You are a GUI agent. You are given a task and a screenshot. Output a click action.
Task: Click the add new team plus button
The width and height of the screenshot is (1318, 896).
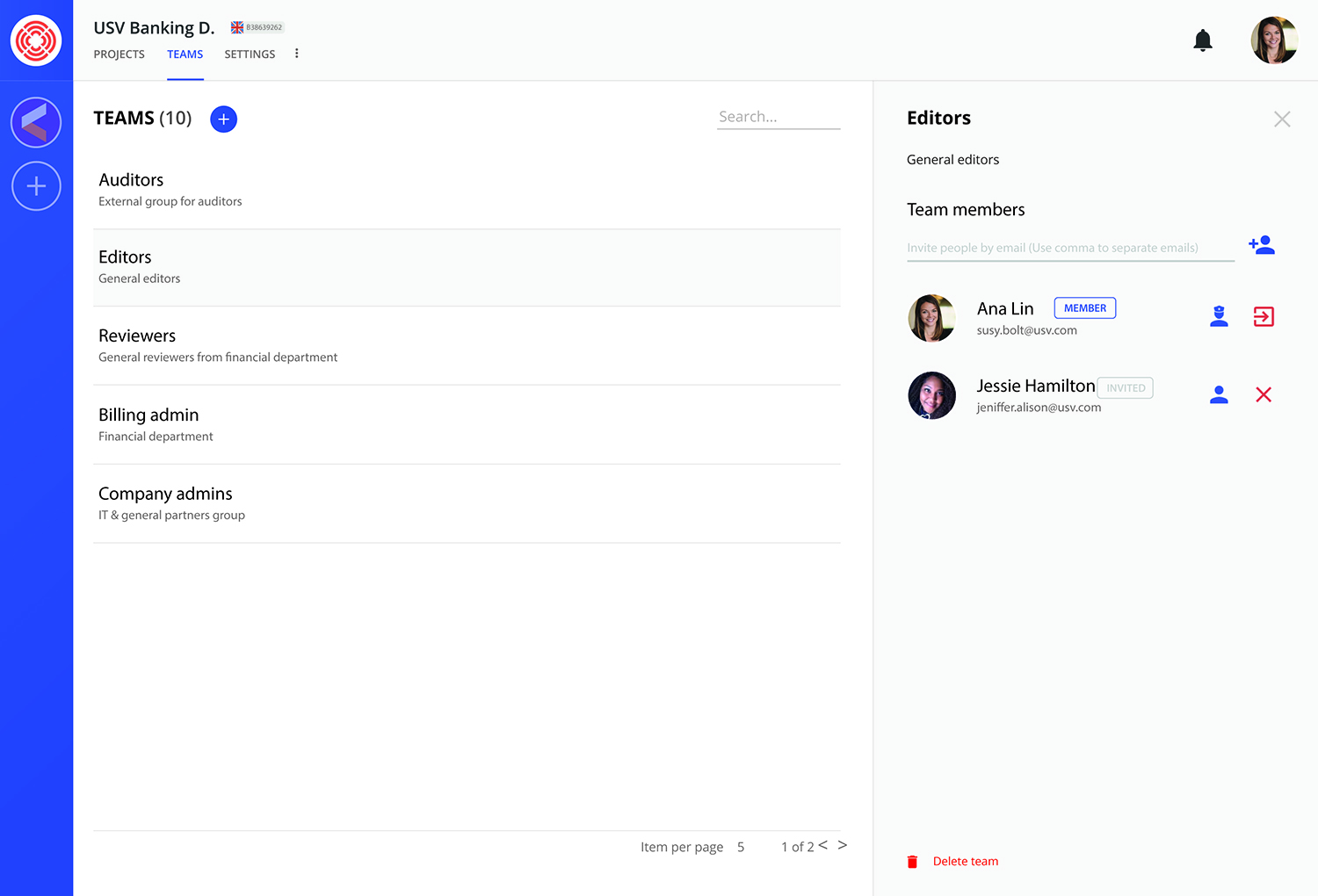[x=223, y=119]
